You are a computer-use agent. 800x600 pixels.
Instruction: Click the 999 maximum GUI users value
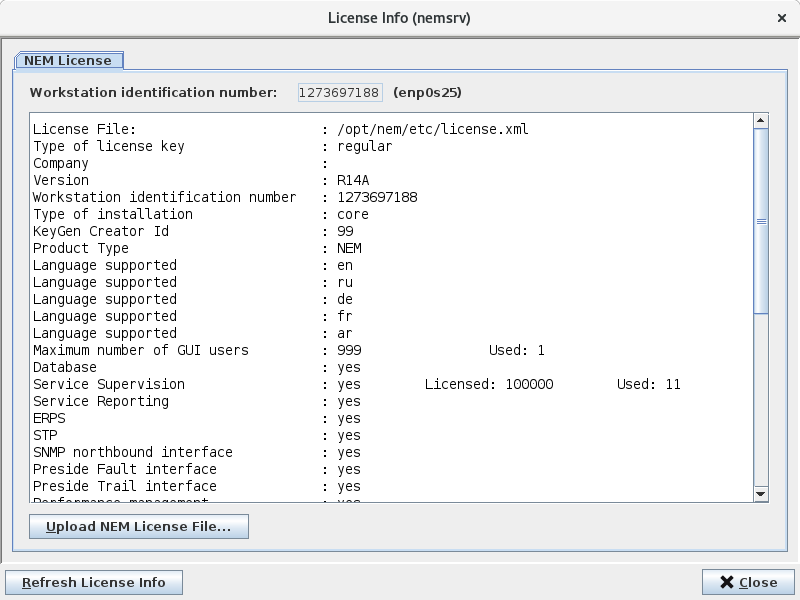coord(349,351)
